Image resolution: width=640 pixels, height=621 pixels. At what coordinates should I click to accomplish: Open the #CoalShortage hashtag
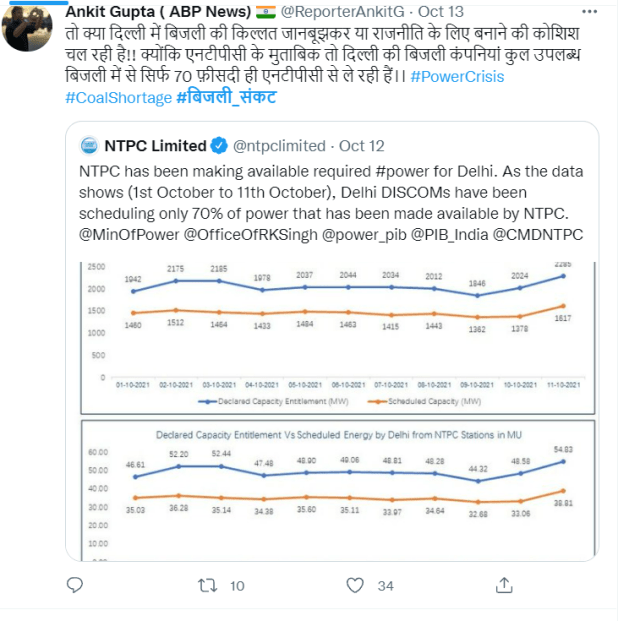click(x=117, y=98)
